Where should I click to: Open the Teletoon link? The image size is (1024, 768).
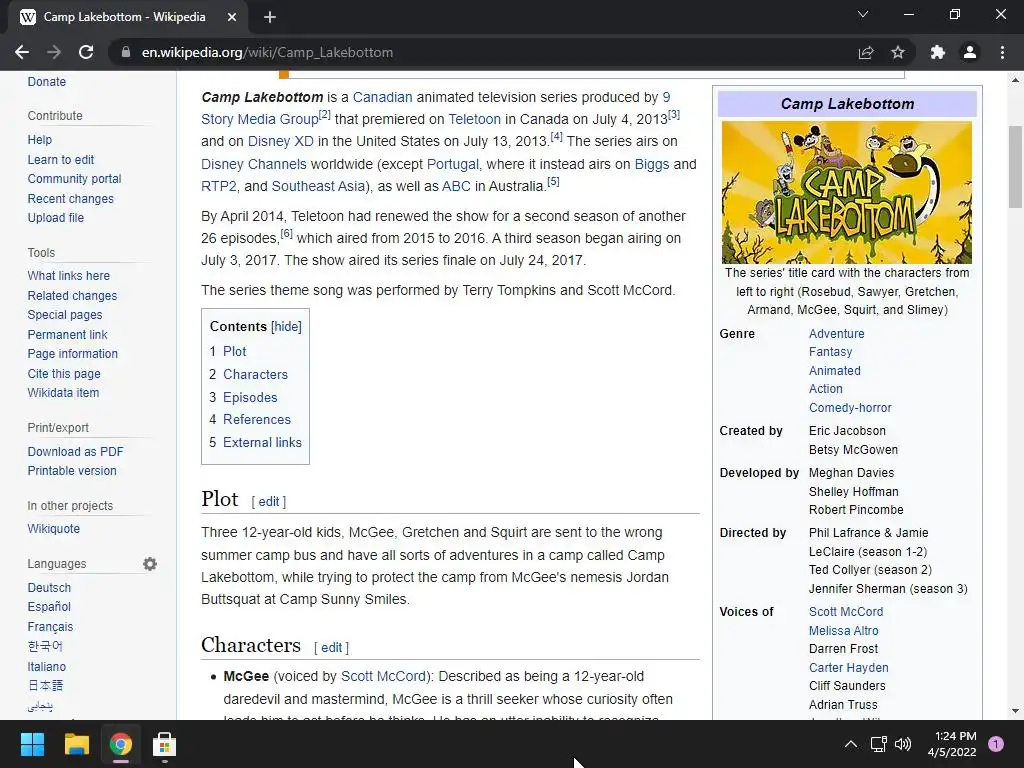pos(474,120)
